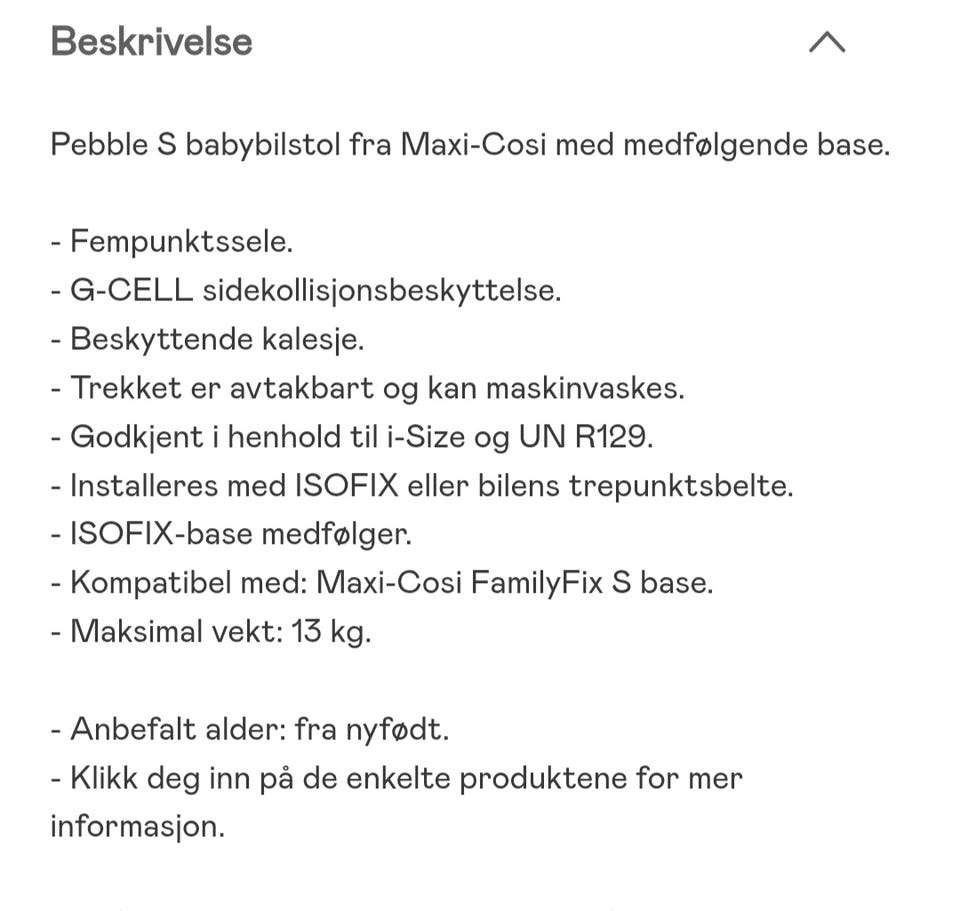
Task: Click the word informasjon on last line
Action: click(138, 827)
